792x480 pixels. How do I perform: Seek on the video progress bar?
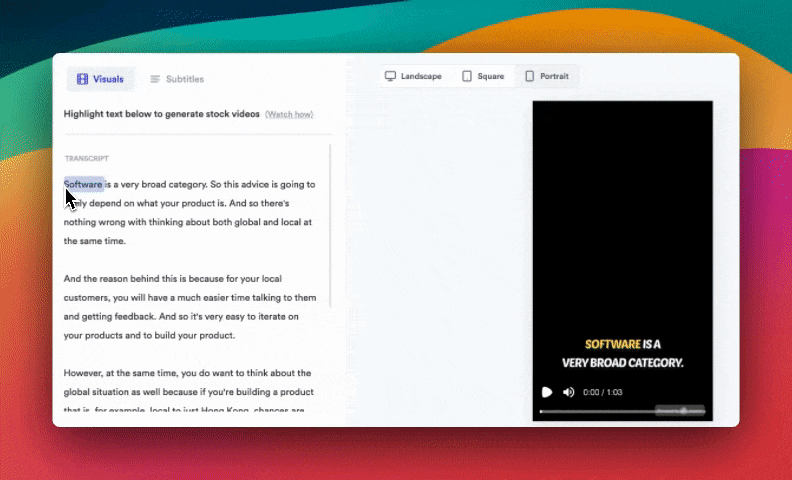(x=622, y=411)
